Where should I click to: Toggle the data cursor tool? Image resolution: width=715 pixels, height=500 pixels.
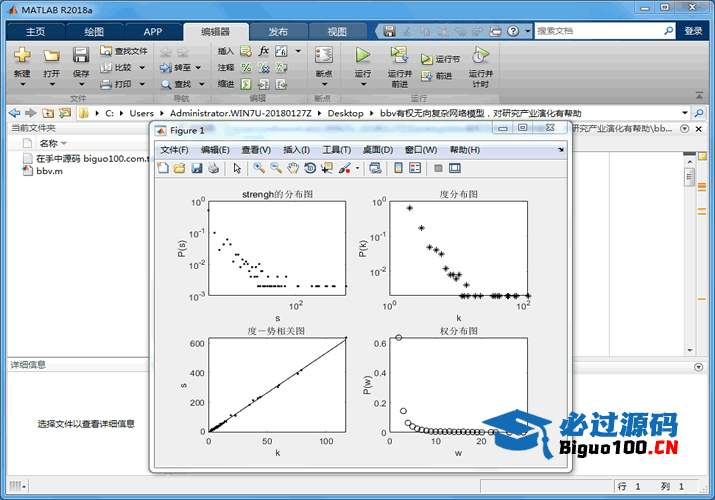pos(326,168)
